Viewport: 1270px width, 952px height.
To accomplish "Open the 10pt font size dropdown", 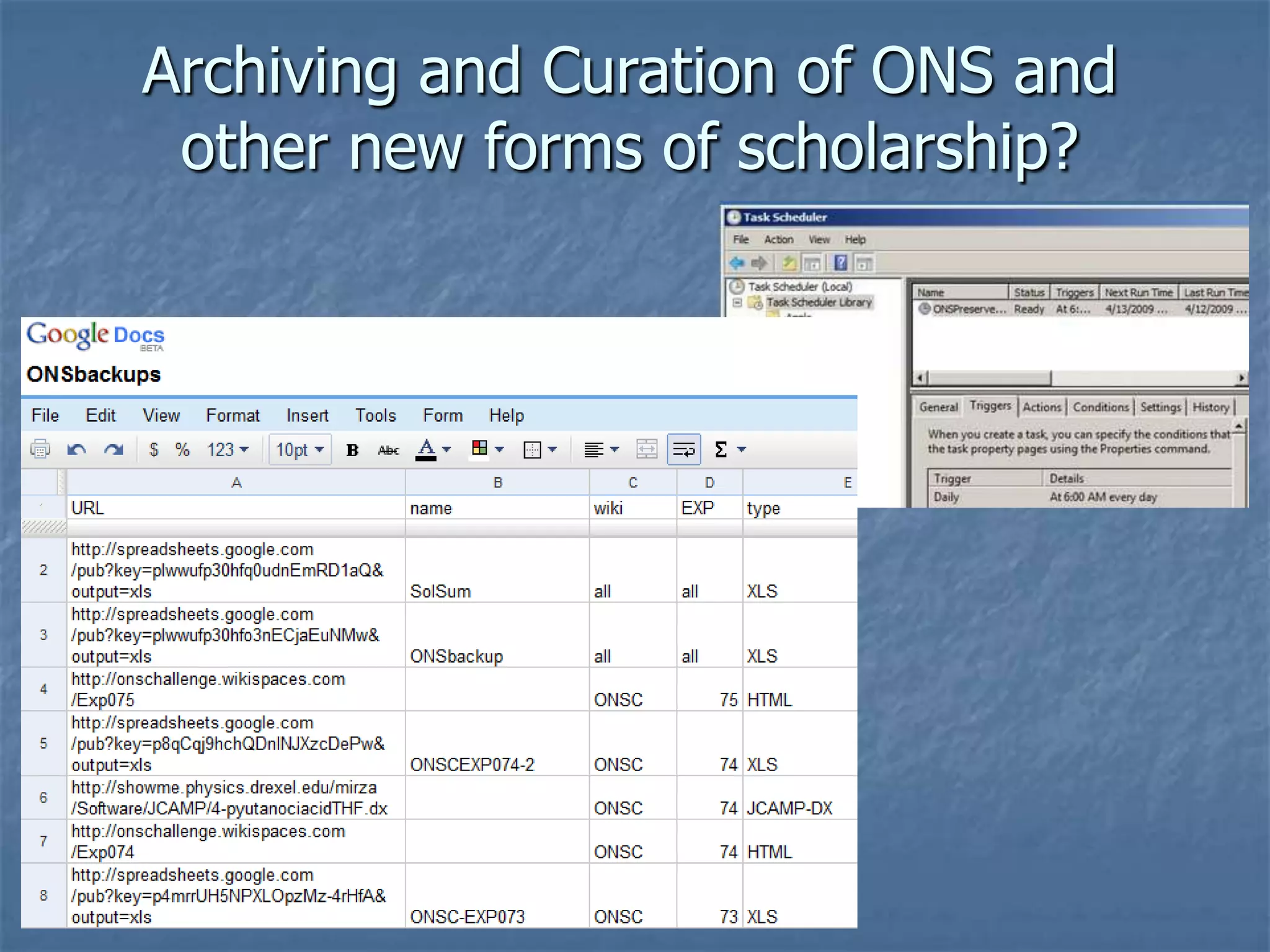I will [x=300, y=449].
